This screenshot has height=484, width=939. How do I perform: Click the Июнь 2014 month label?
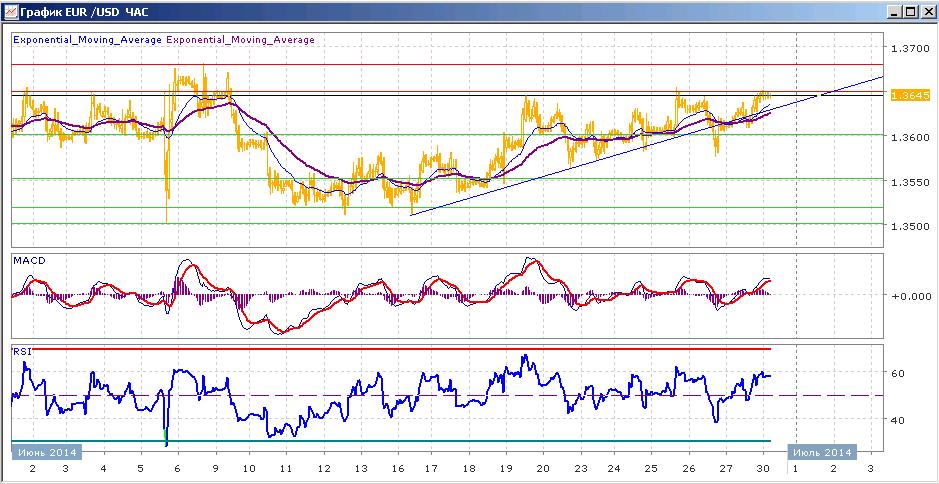pyautogui.click(x=46, y=452)
